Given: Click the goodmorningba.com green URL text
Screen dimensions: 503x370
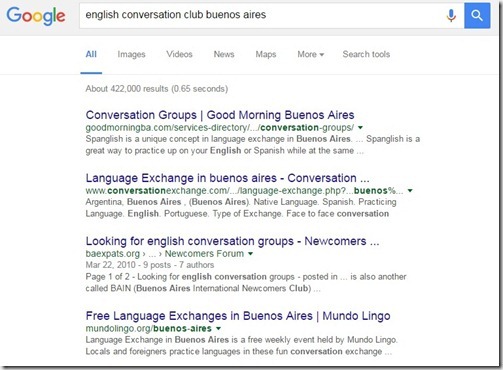Looking at the screenshot, I should 220,128.
